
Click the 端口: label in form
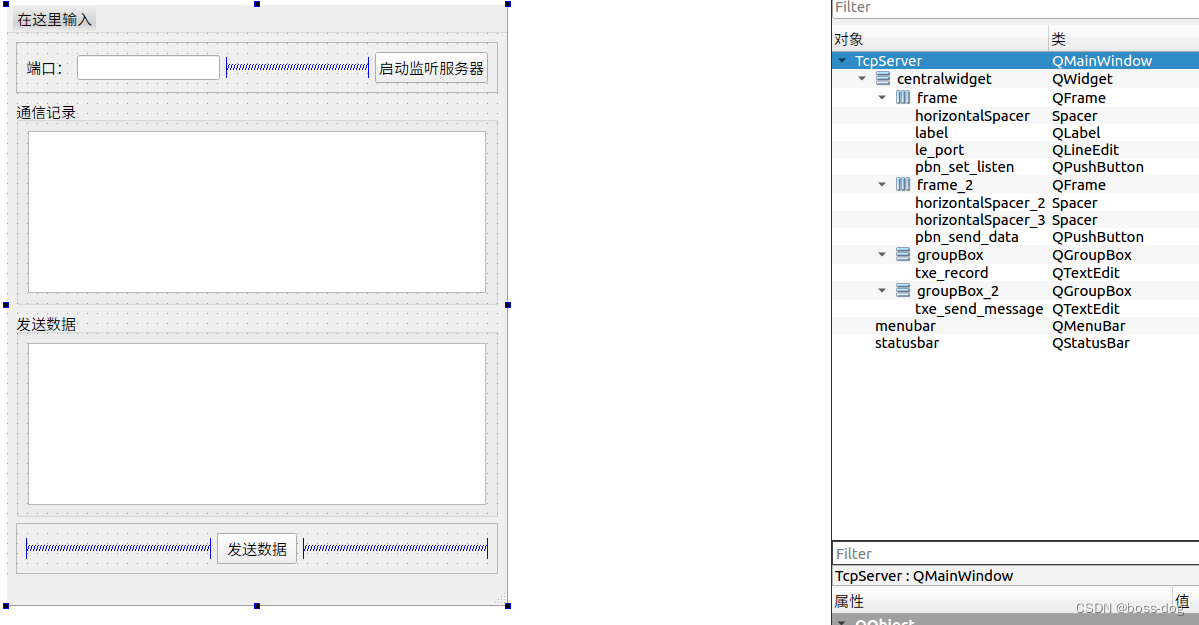(x=44, y=68)
